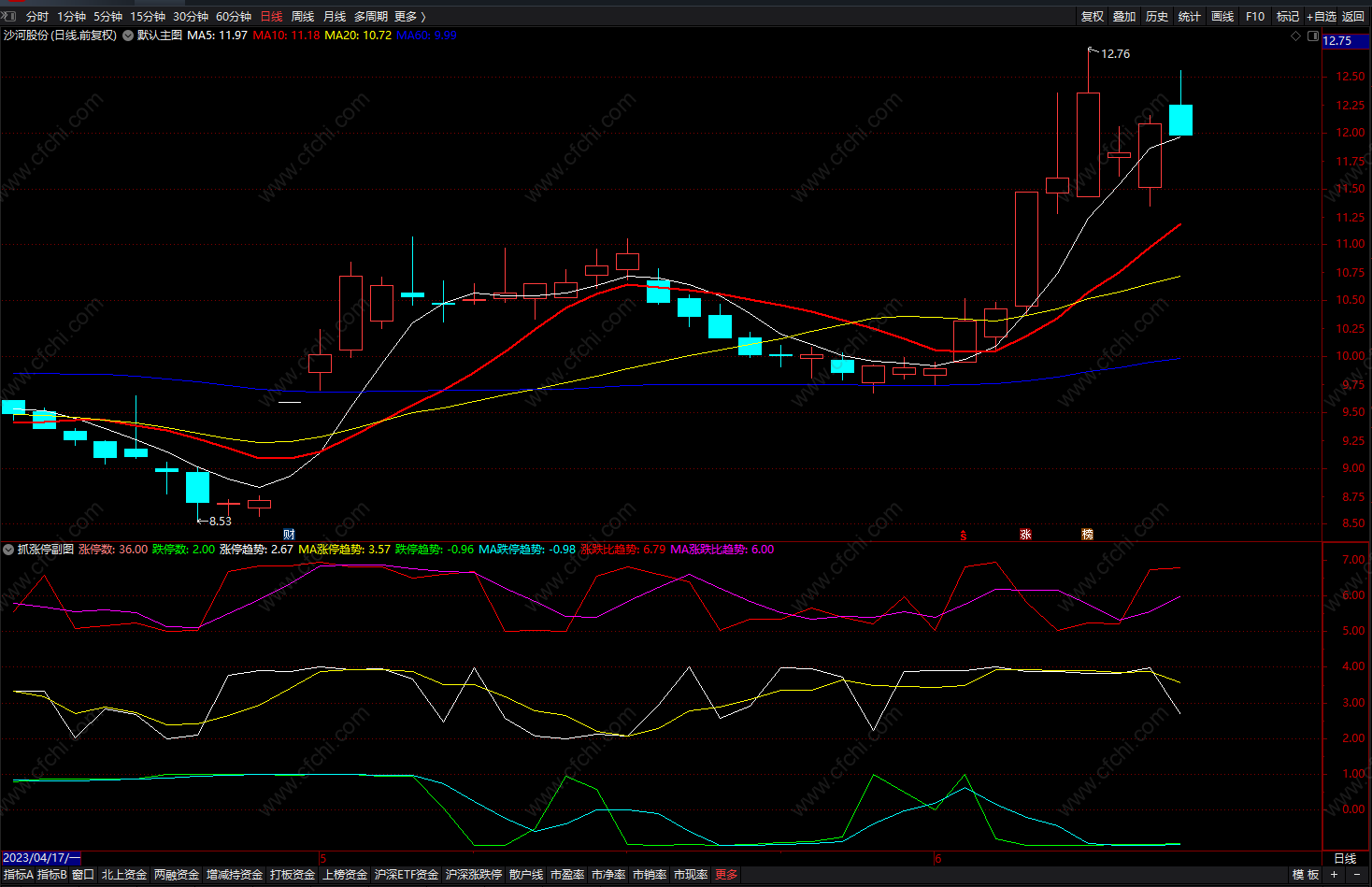This screenshot has height=887, width=1372.
Task: Select the 指标B tab
Action: (x=52, y=875)
